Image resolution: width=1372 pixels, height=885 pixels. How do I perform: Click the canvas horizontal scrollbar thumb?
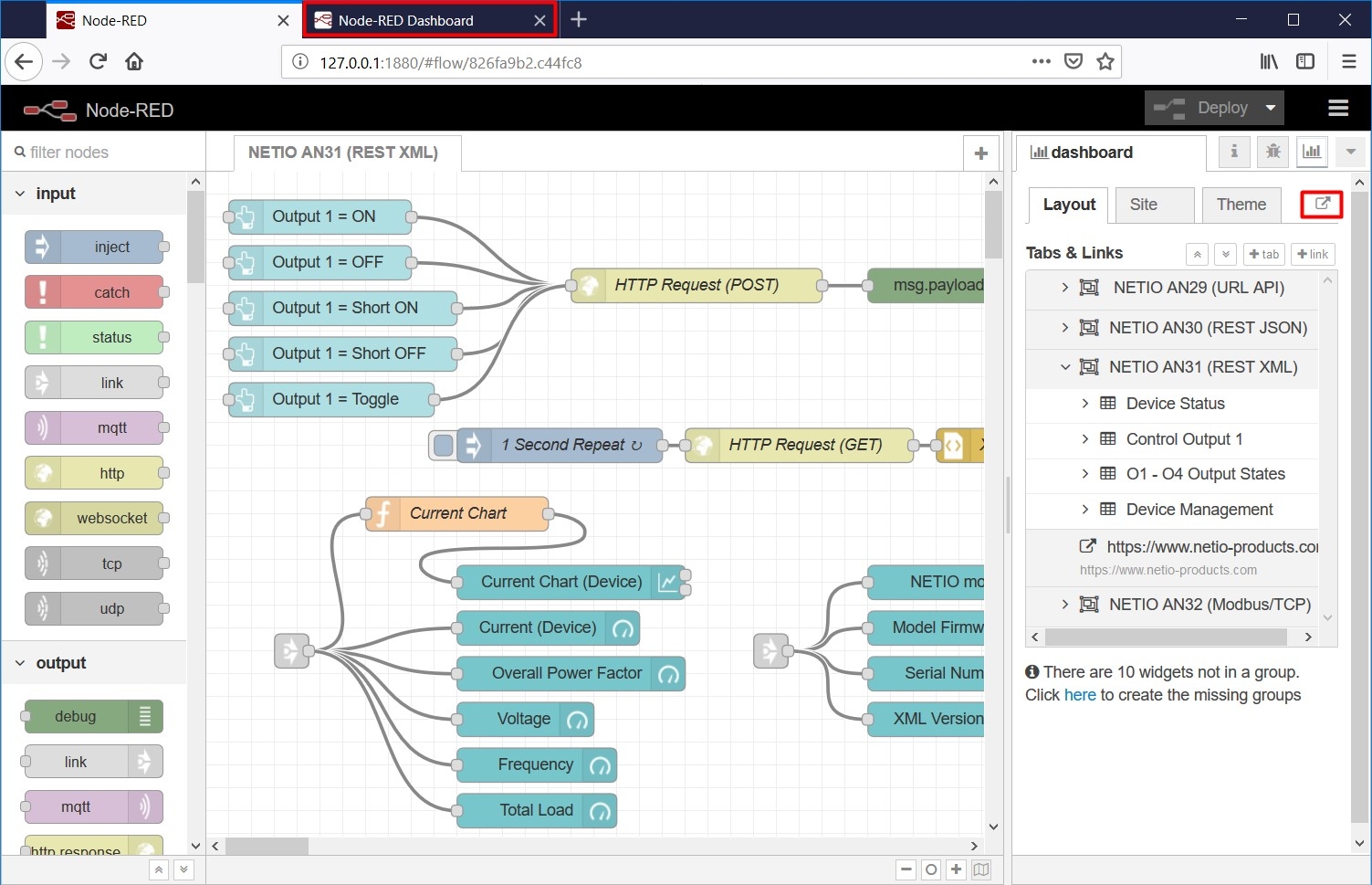point(267,847)
